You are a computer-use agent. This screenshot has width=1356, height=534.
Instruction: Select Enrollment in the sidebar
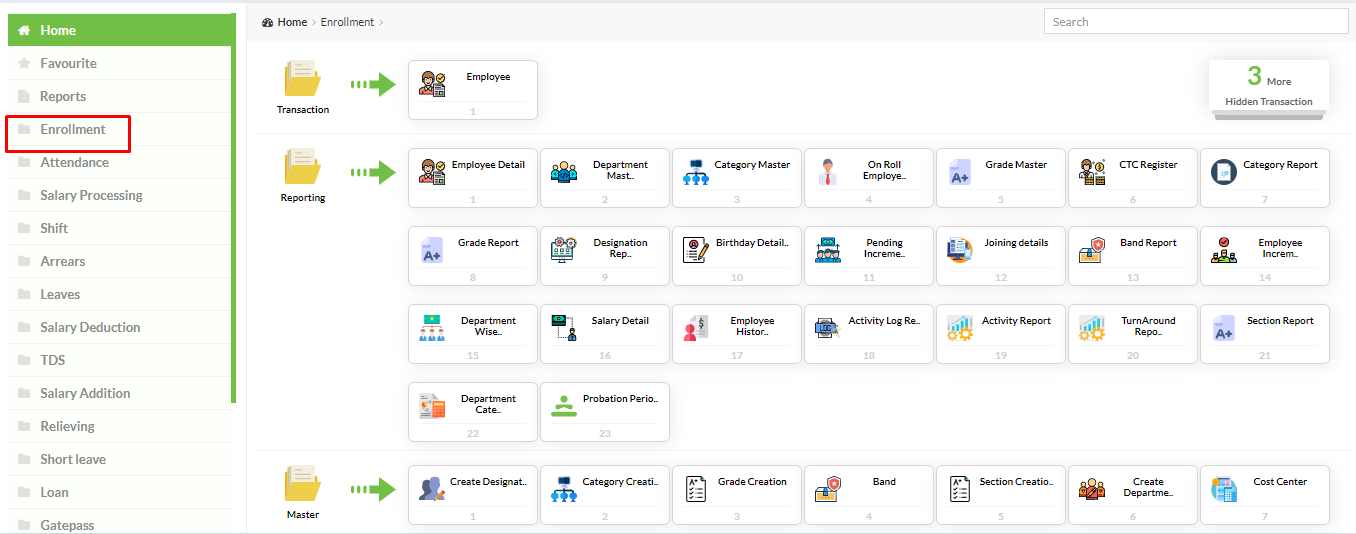pos(119,129)
